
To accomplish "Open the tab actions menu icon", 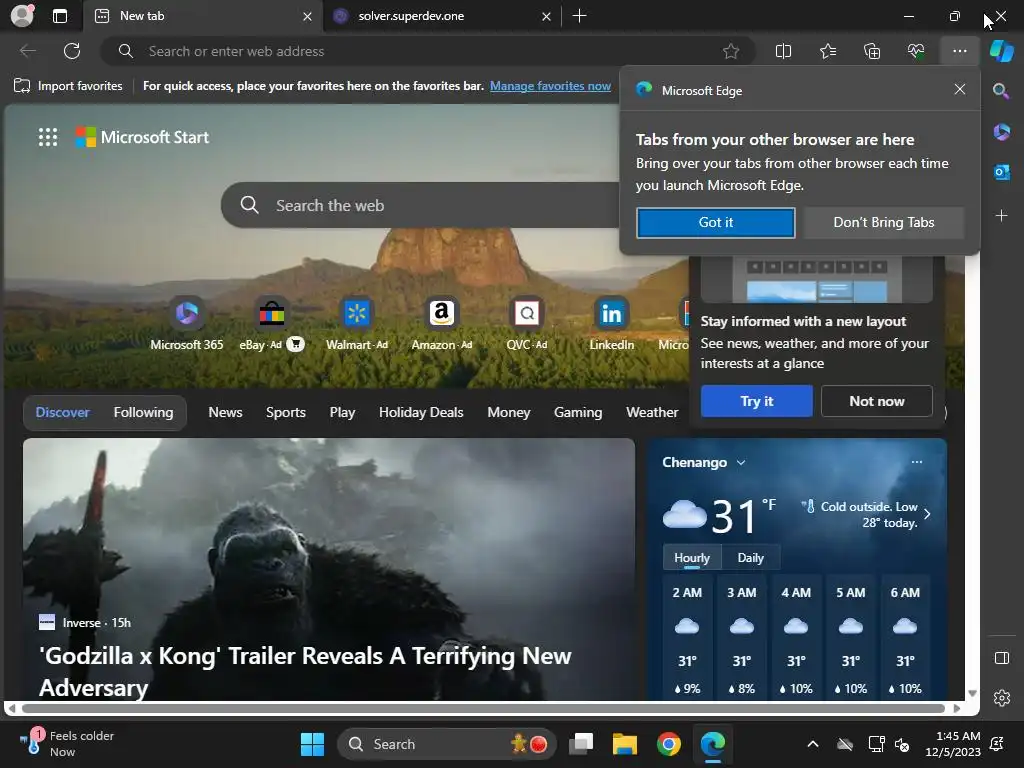I will click(x=60, y=16).
